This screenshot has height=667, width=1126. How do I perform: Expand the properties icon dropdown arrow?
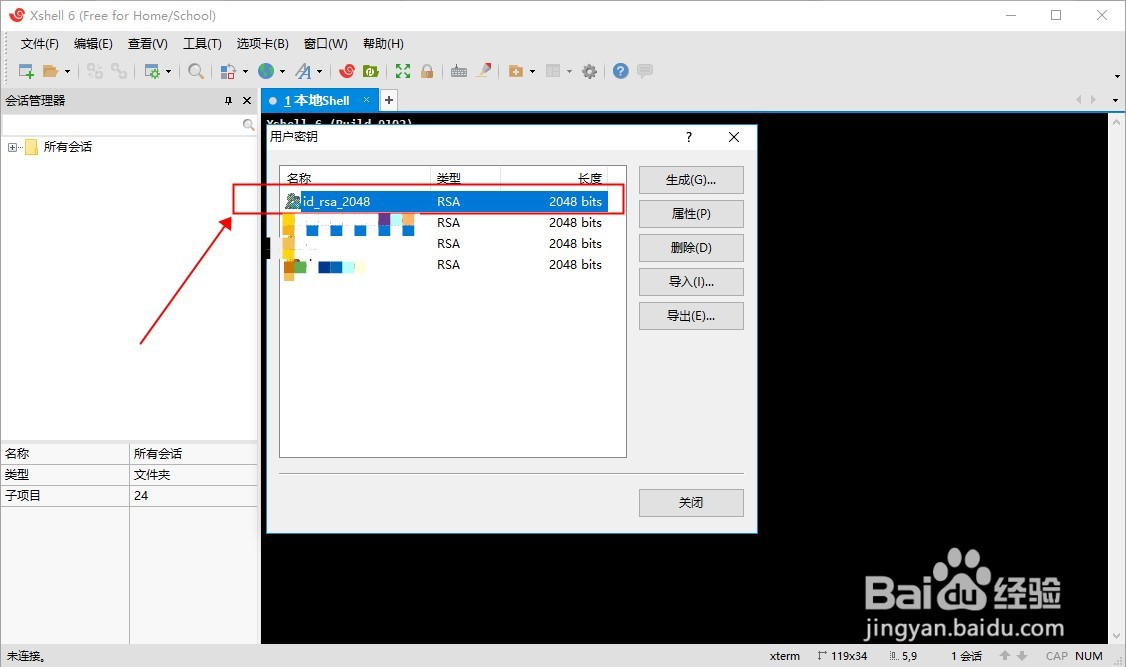[169, 71]
